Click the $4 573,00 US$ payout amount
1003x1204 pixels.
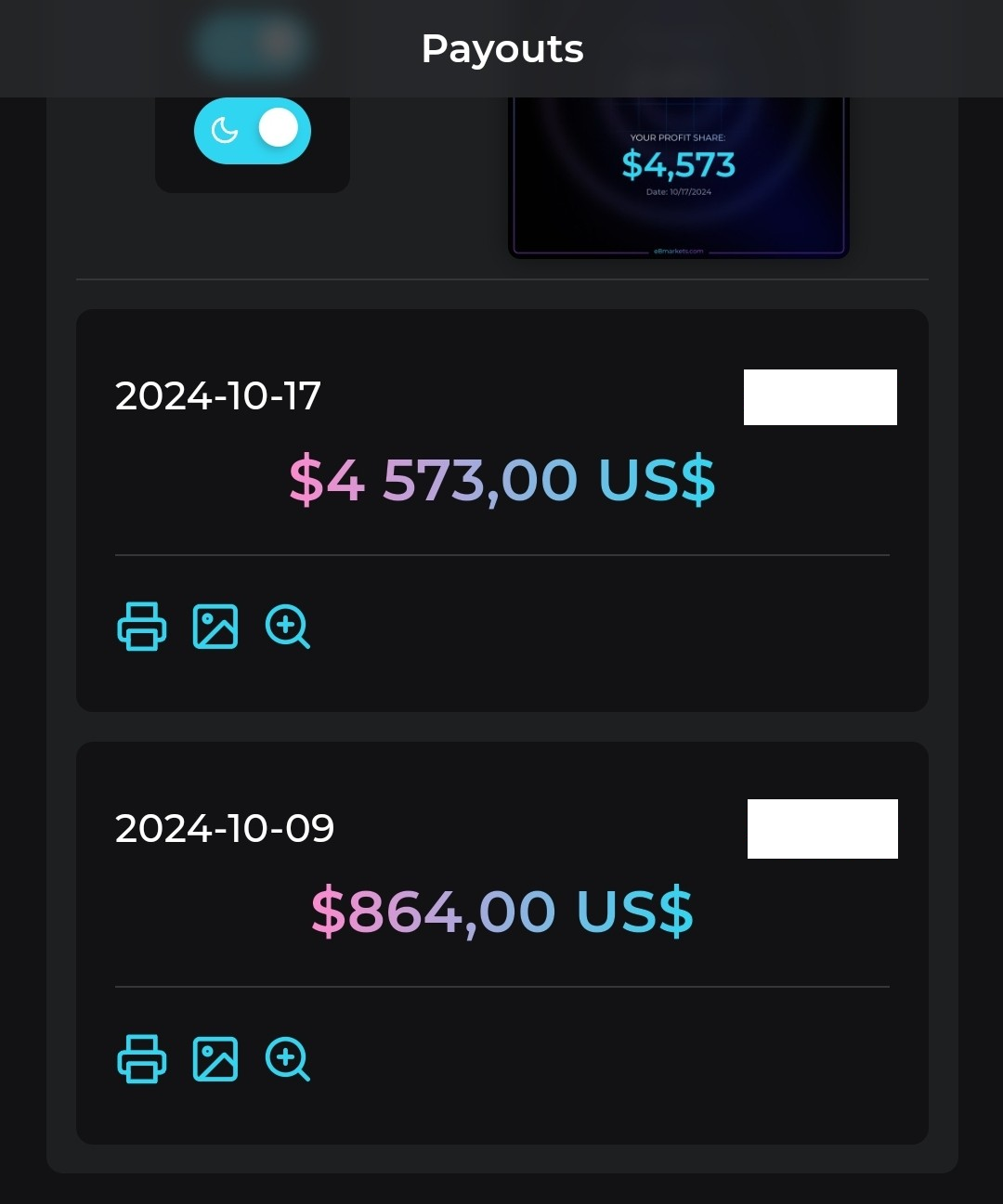[x=502, y=480]
